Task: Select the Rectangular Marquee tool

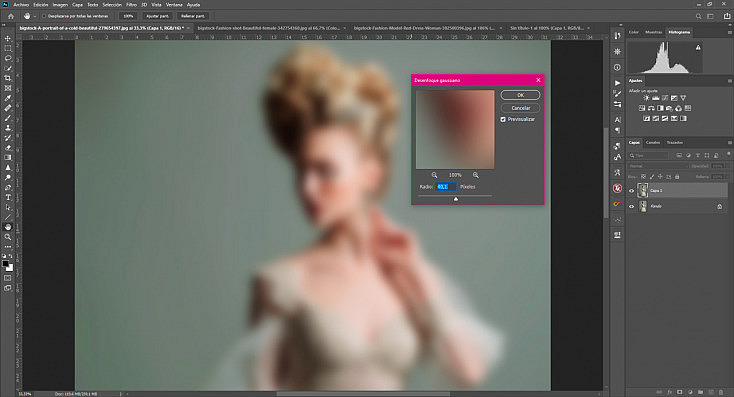Action: click(8, 48)
